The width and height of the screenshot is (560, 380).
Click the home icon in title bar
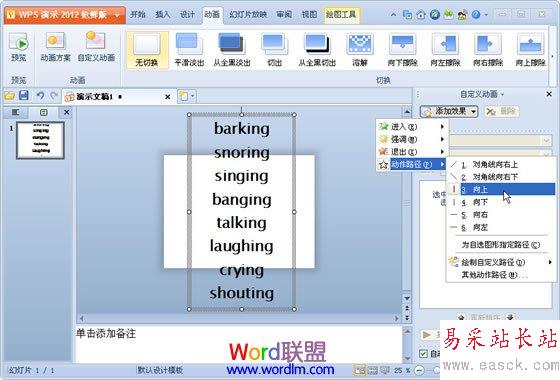point(421,15)
